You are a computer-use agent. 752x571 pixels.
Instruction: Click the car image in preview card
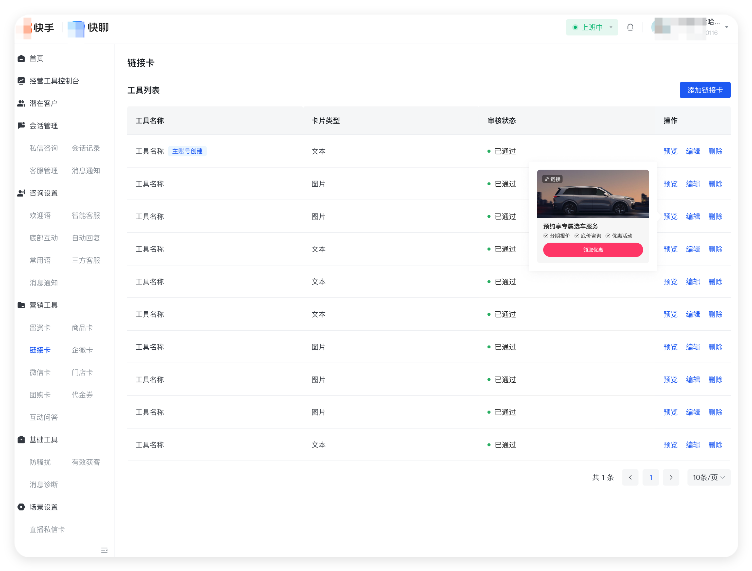(593, 194)
